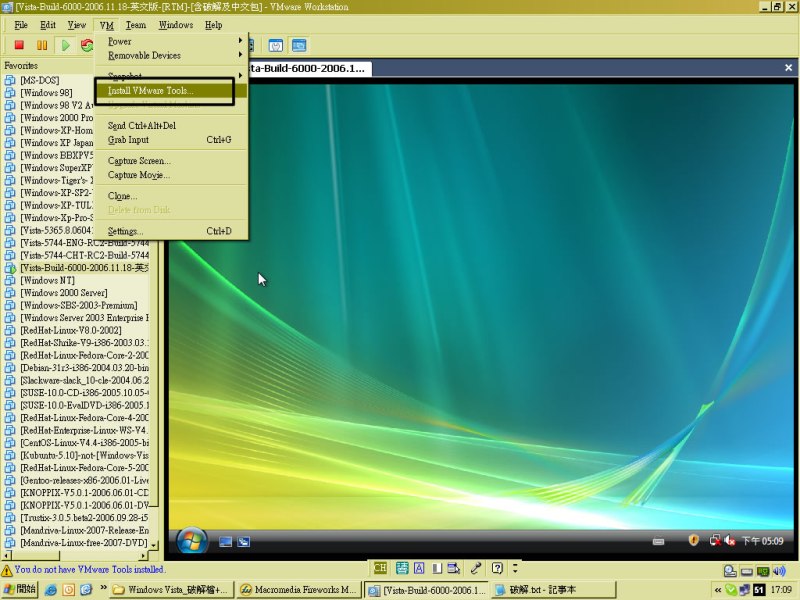Switch to Console view toolbar icon
This screenshot has width=800, height=600.
pos(299,45)
